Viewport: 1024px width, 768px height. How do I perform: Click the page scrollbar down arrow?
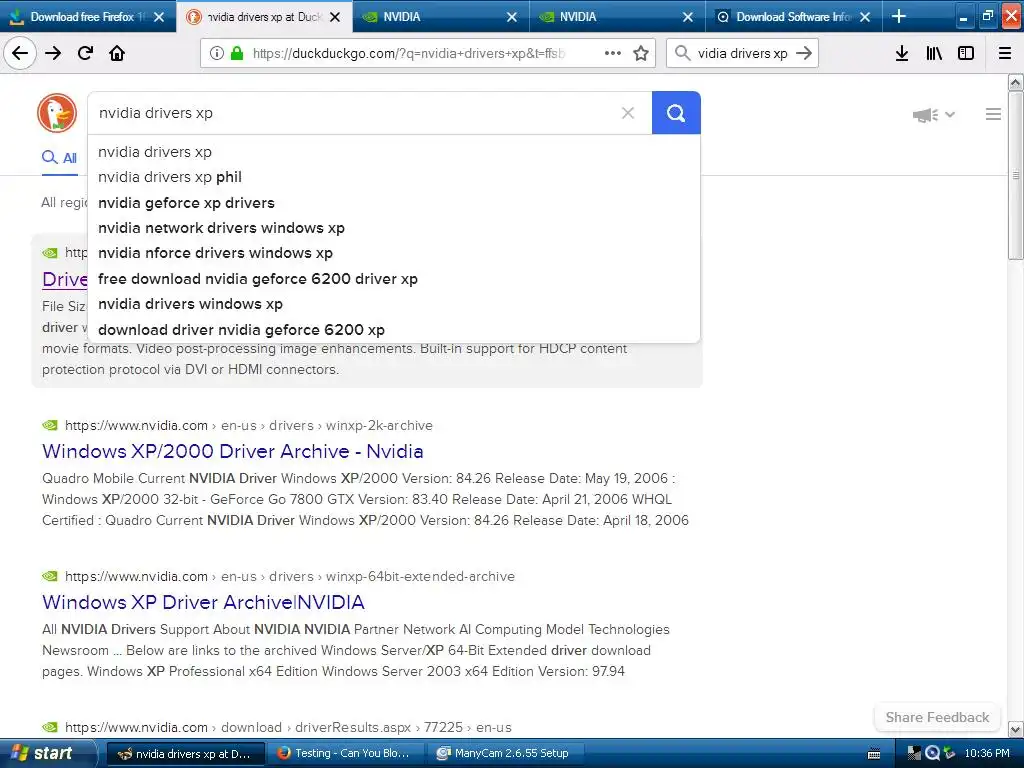coord(1015,729)
